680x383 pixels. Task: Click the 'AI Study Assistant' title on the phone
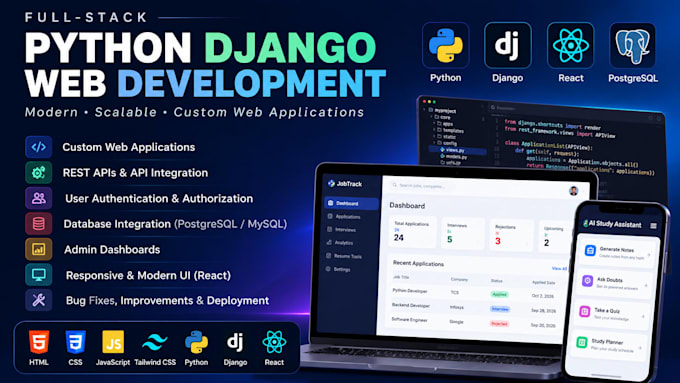[615, 224]
